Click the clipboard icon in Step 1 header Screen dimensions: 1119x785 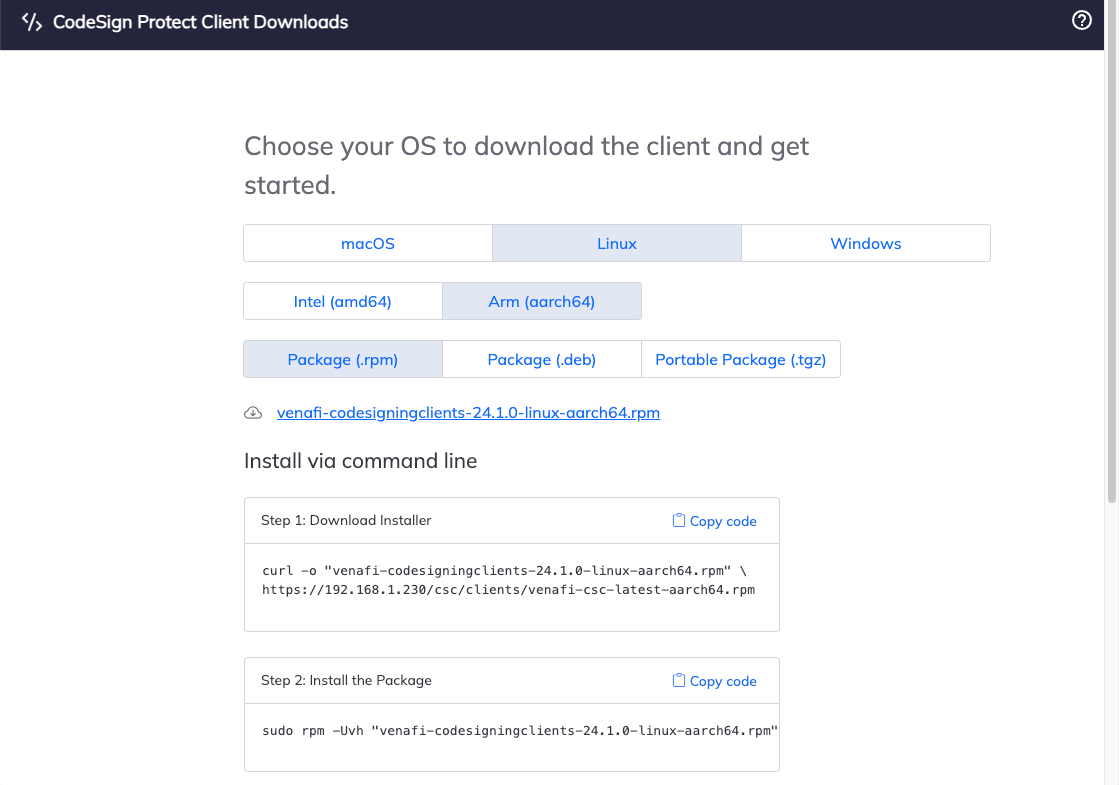678,520
